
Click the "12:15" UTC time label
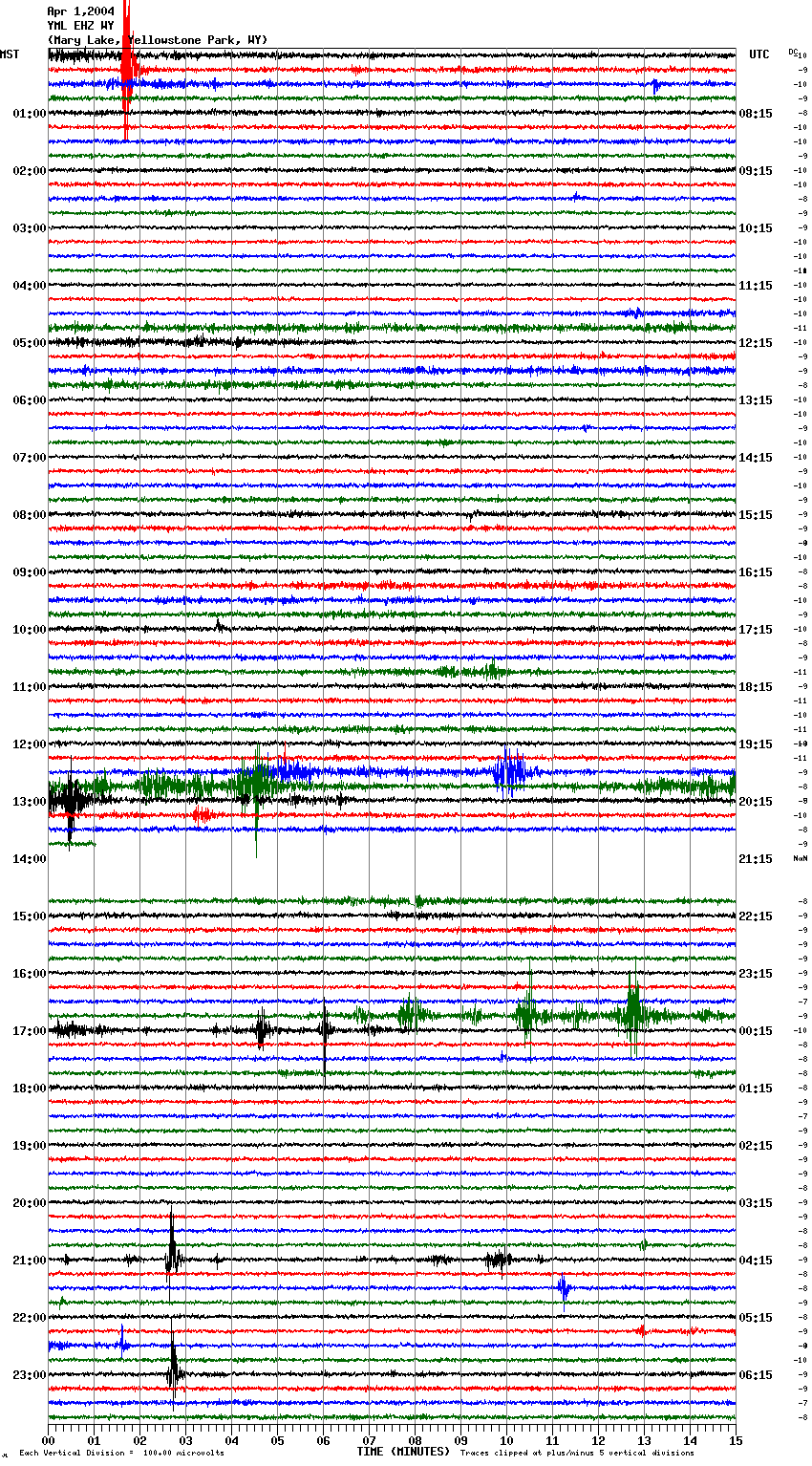756,343
